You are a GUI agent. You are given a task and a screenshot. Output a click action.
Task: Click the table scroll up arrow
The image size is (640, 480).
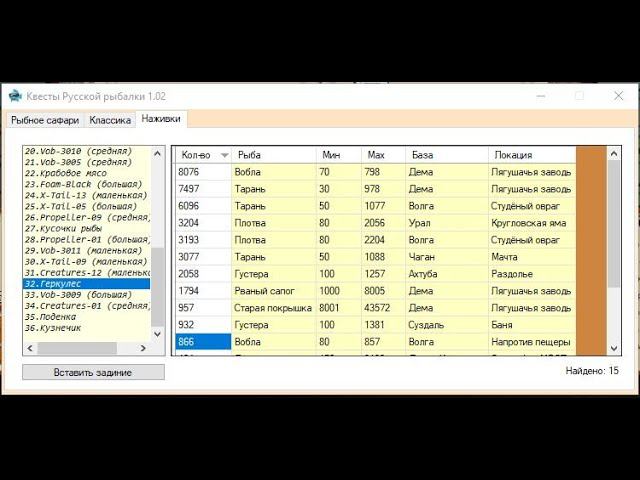click(614, 153)
